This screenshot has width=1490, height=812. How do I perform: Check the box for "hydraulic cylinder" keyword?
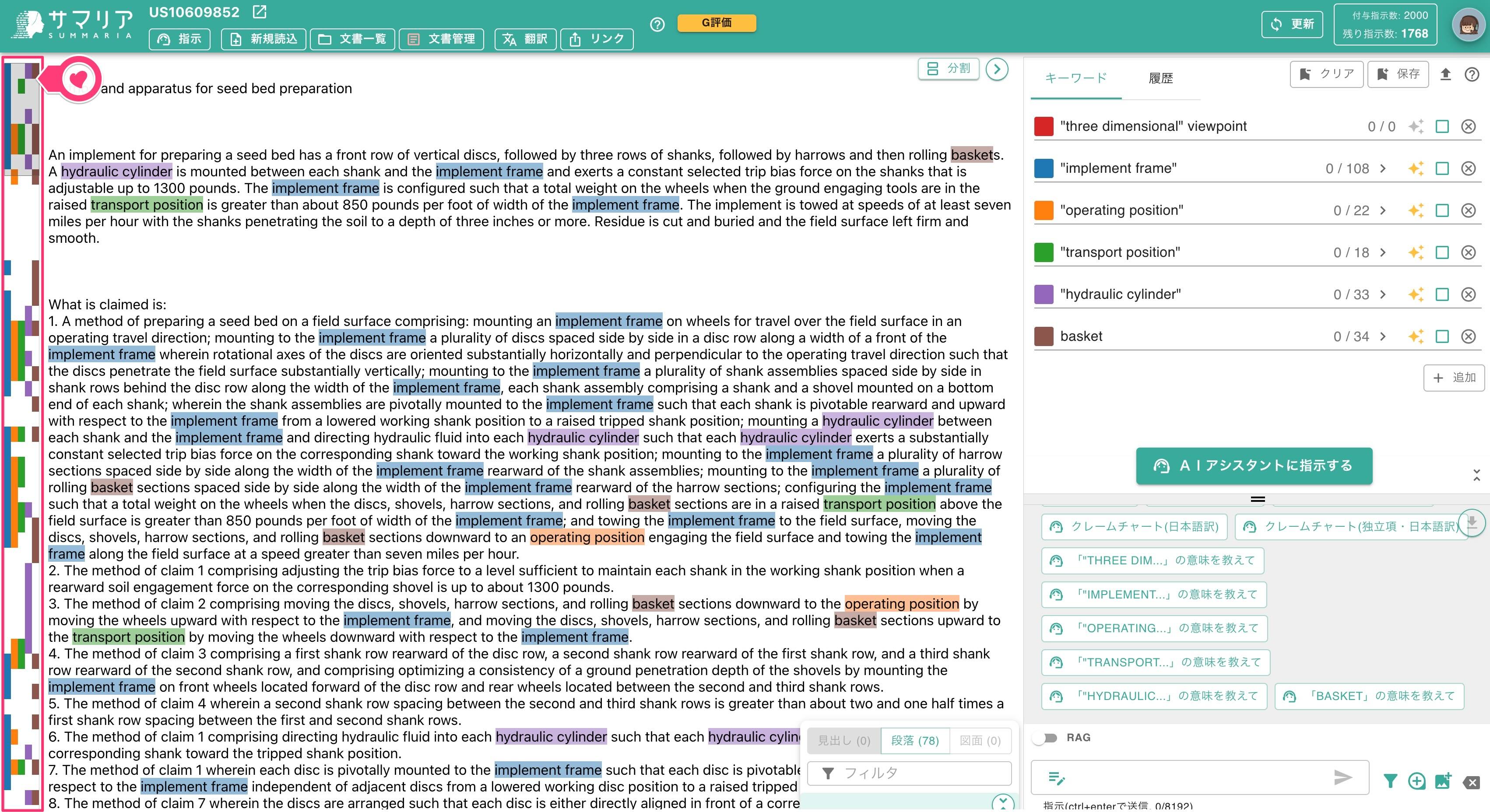click(1442, 294)
